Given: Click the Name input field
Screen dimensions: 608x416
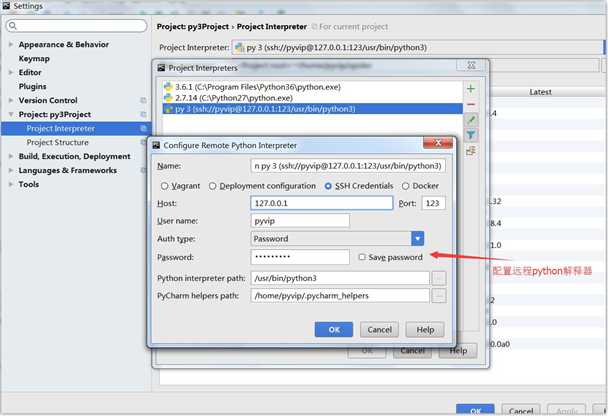Looking at the screenshot, I should pyautogui.click(x=348, y=166).
